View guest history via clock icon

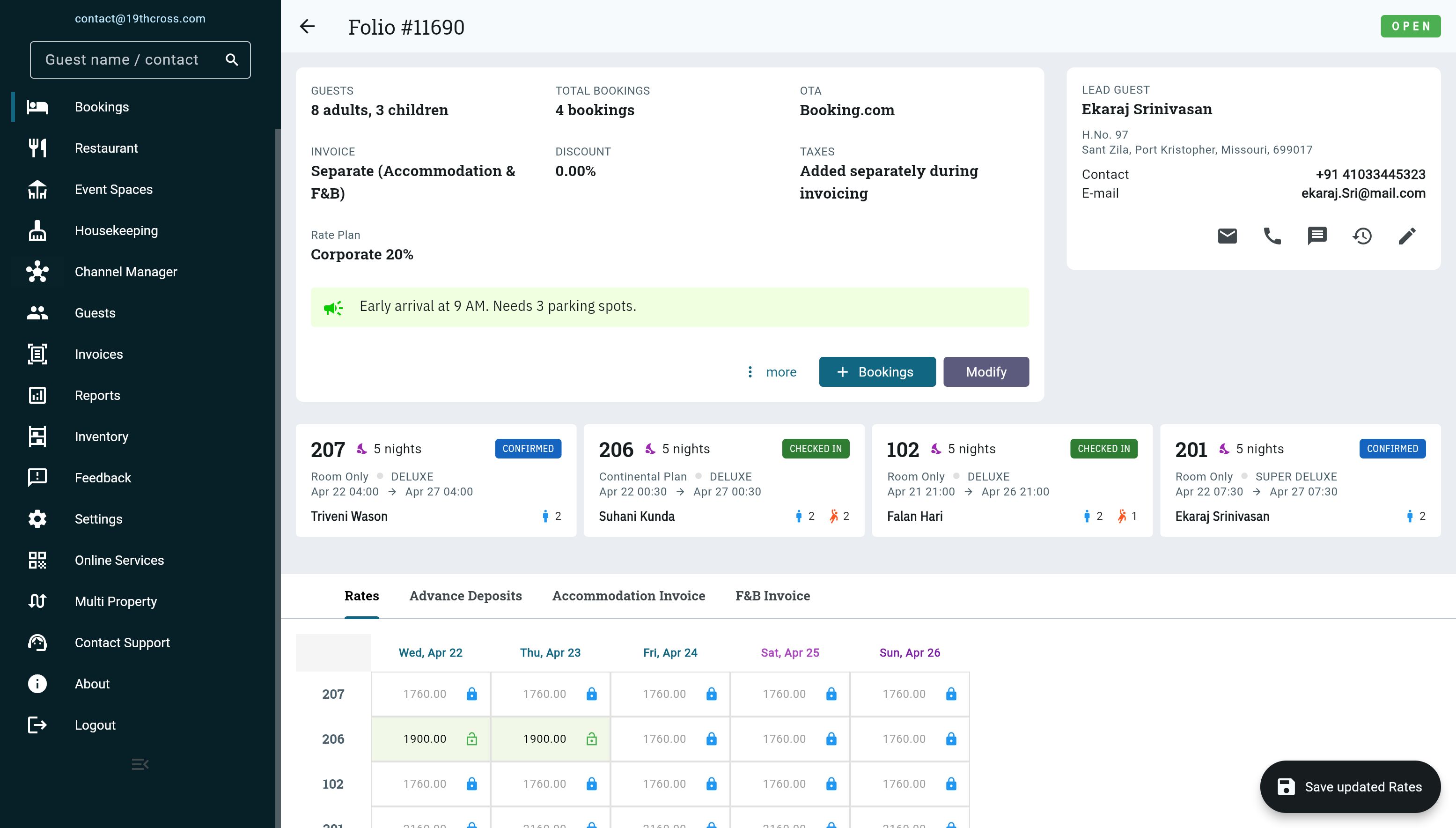[1363, 236]
